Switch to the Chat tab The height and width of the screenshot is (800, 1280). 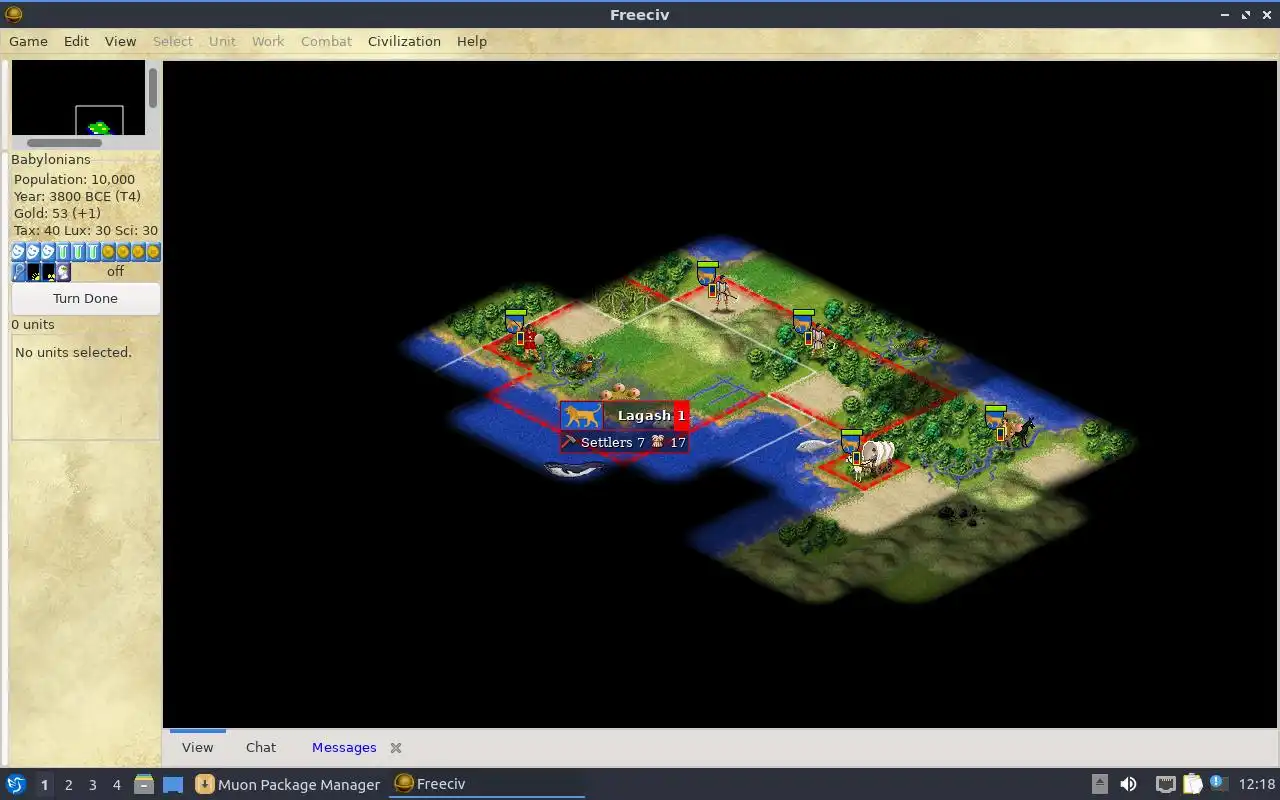[261, 747]
